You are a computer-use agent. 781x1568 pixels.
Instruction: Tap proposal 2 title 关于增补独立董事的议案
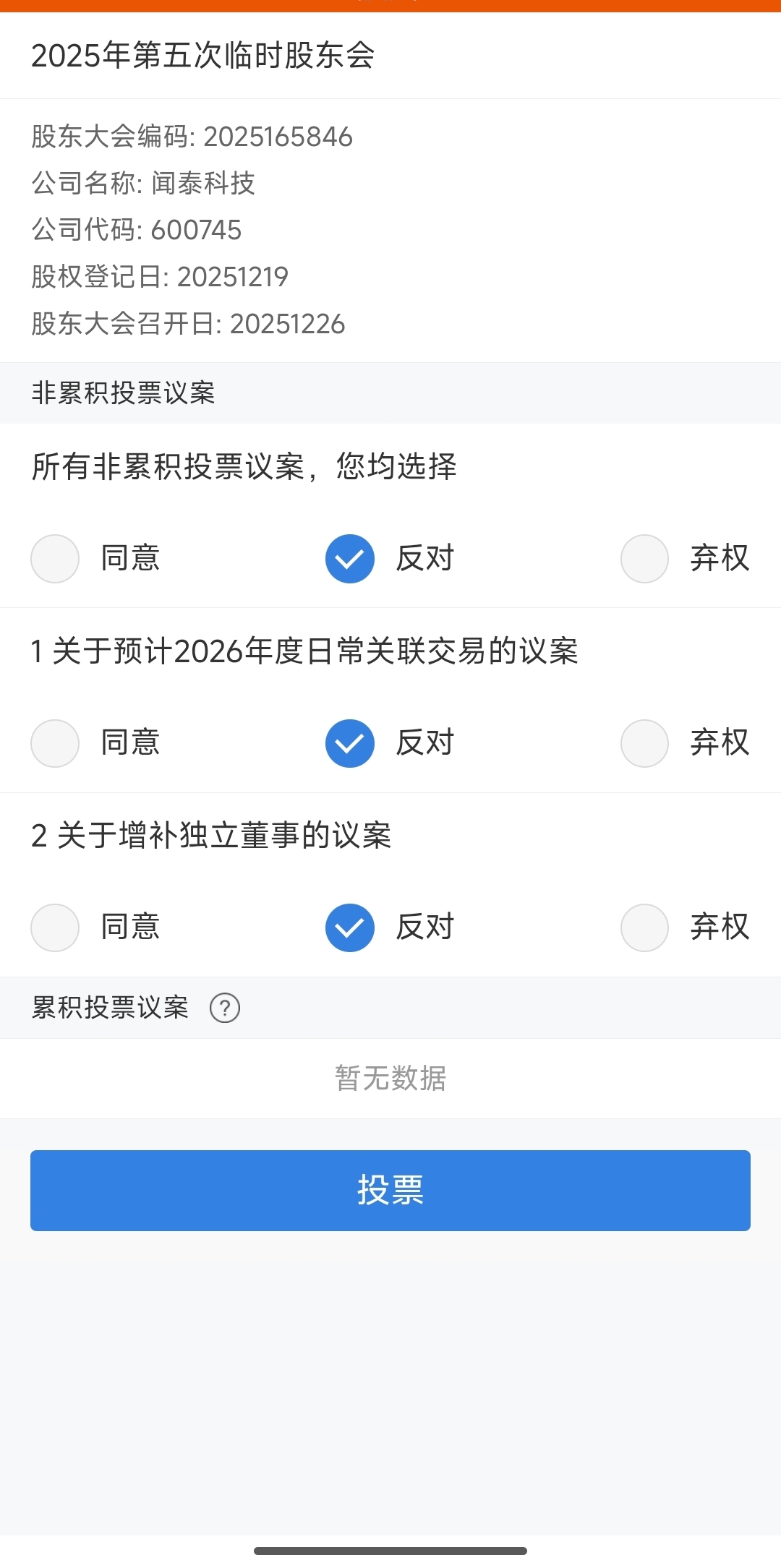pos(211,836)
